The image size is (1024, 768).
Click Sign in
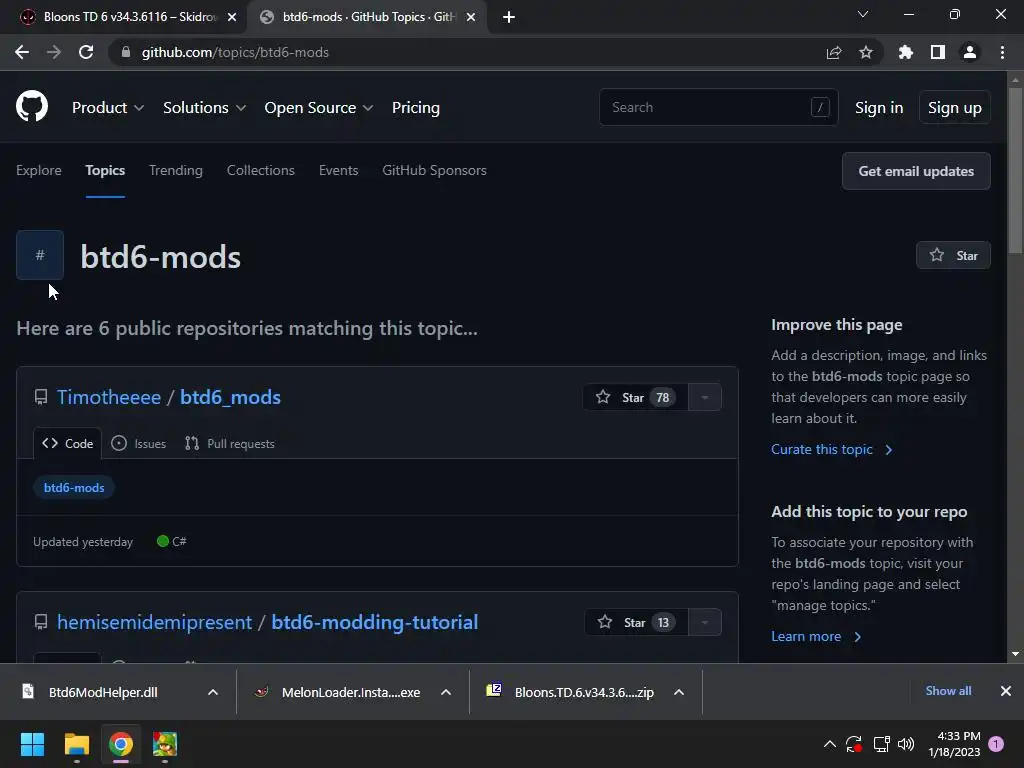point(879,108)
